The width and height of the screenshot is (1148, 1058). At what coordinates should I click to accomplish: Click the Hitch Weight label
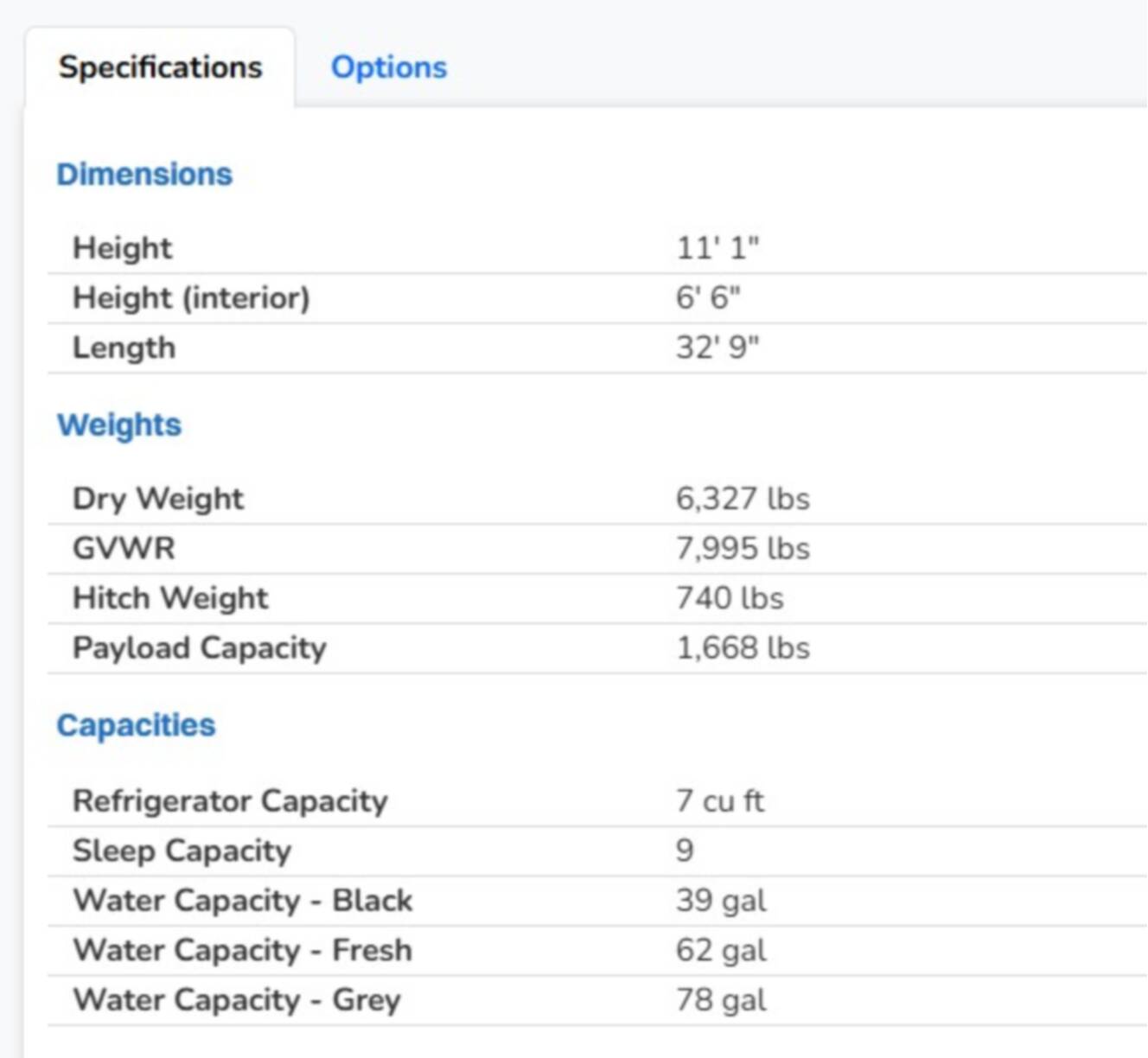pyautogui.click(x=170, y=598)
